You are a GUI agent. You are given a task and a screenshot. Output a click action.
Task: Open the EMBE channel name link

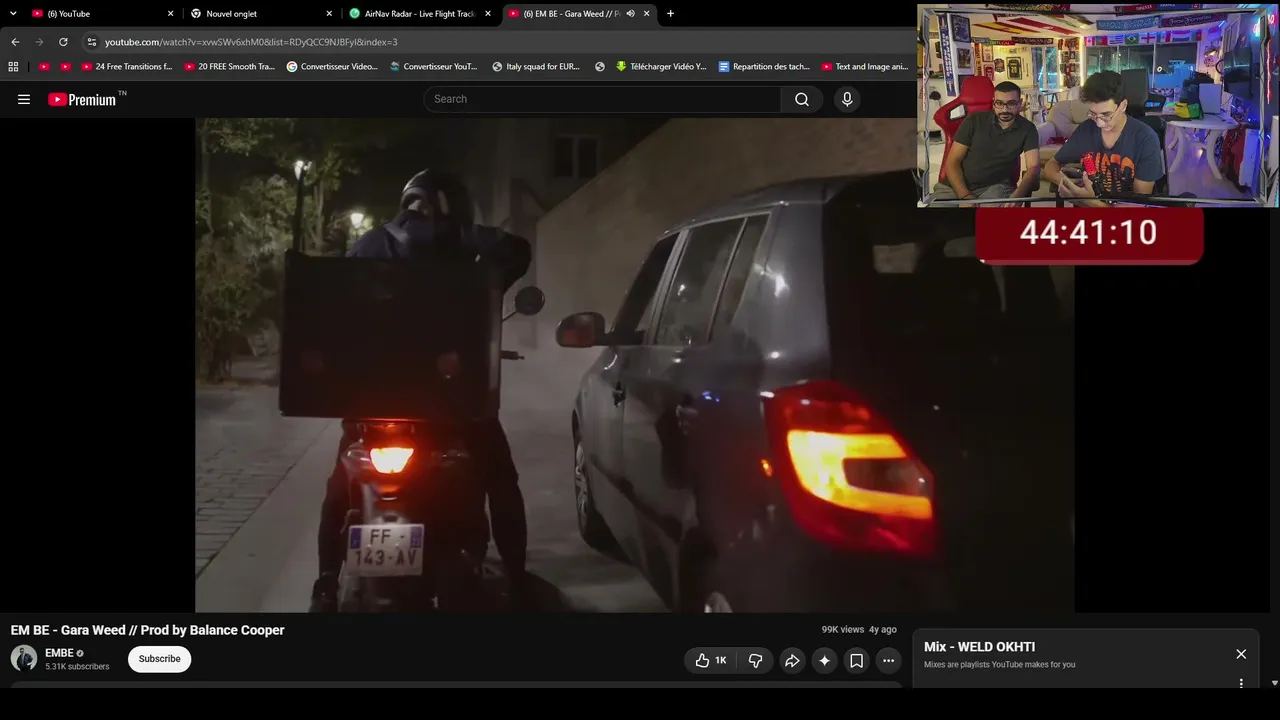(59, 653)
